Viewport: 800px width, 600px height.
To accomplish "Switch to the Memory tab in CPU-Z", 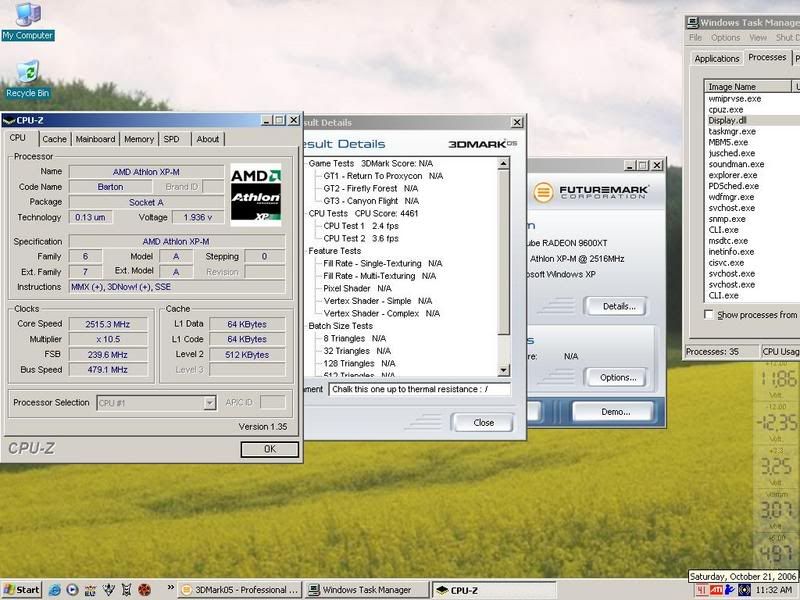I will pos(139,139).
